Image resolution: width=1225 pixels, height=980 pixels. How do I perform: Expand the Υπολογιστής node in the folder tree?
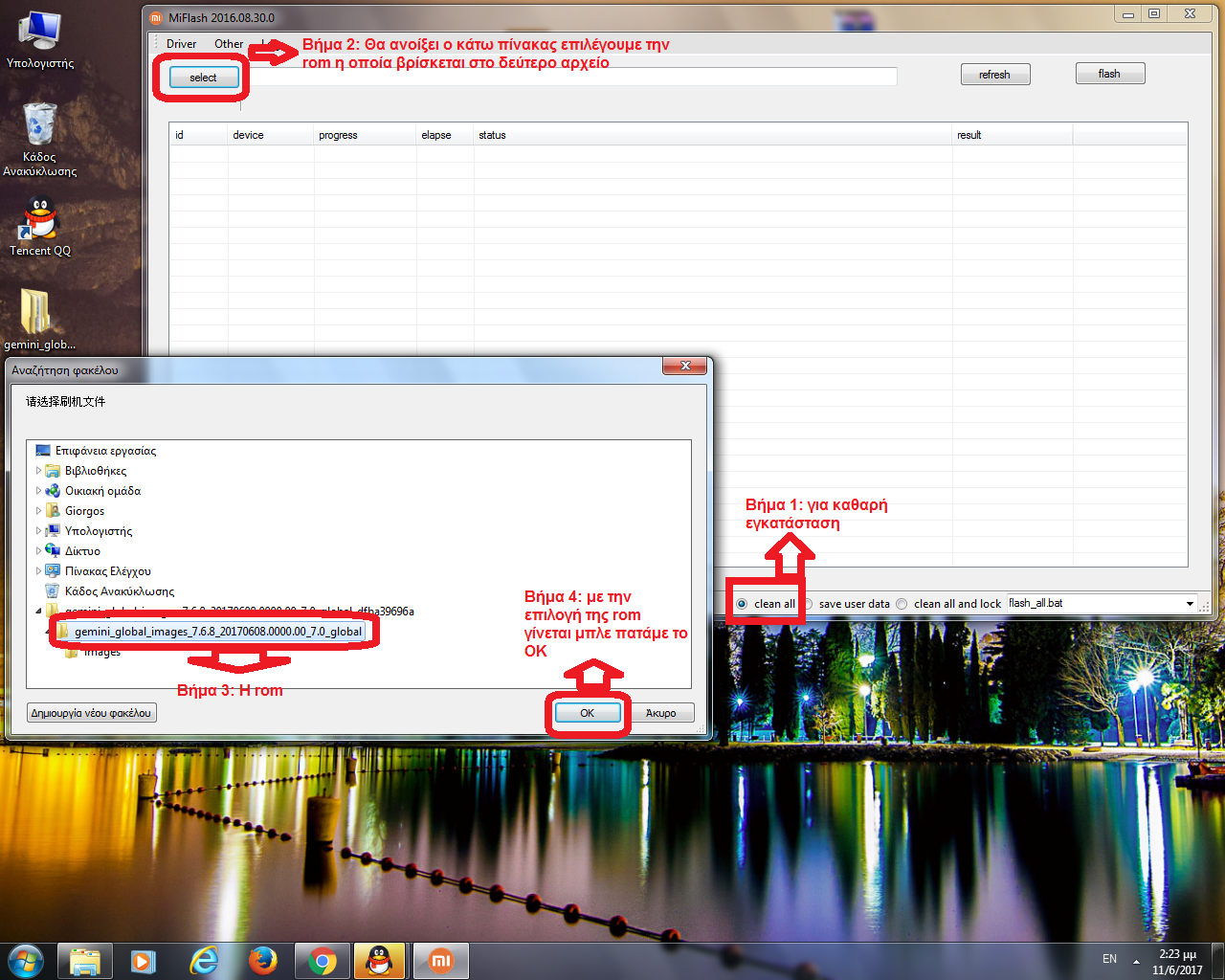39,531
